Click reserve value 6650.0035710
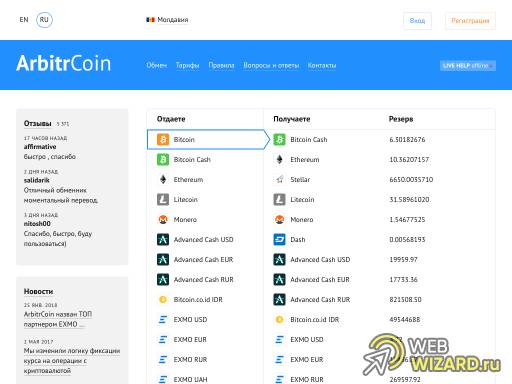The image size is (512, 384). (411, 180)
